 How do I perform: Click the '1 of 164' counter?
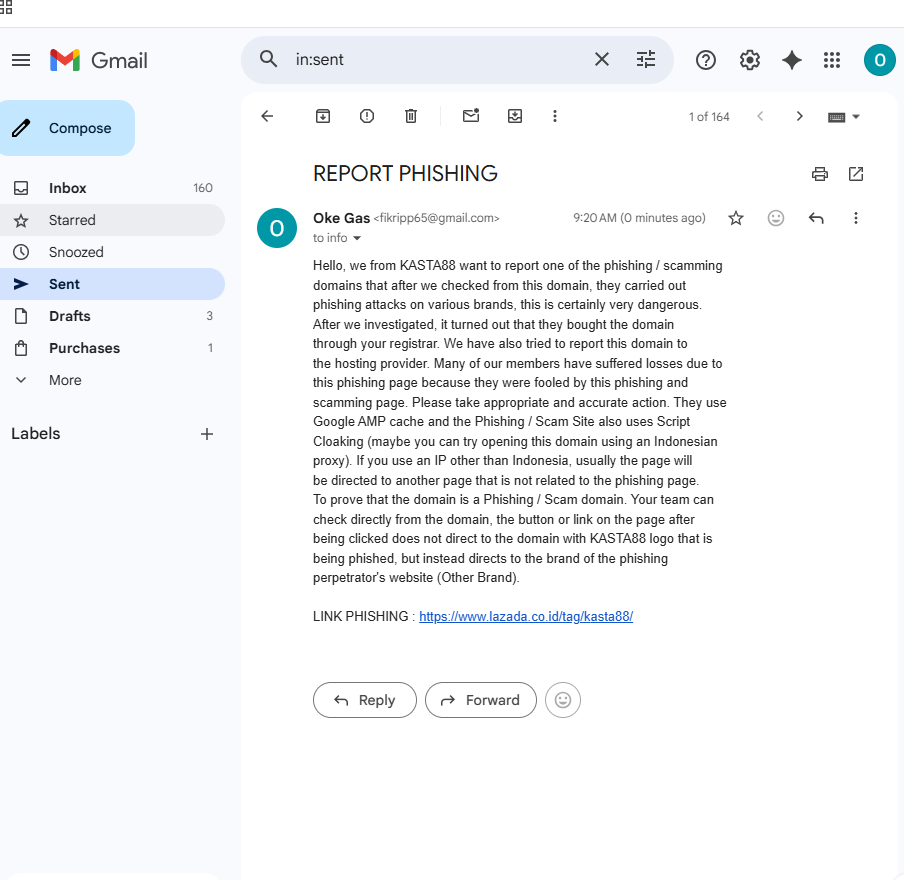709,117
